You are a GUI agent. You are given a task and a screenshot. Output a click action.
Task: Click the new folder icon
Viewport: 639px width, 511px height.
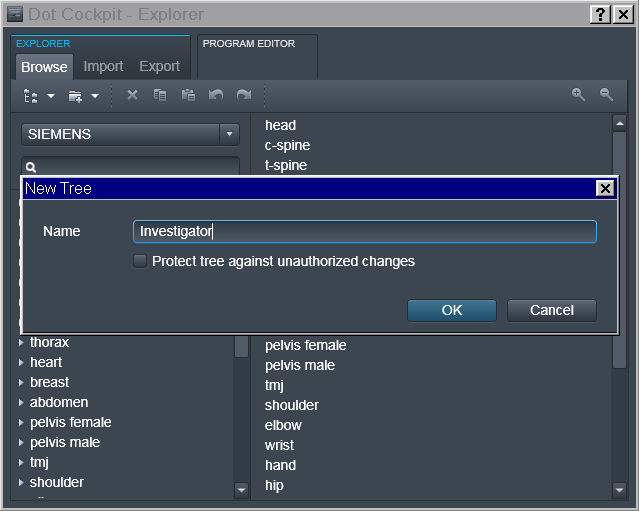[75, 96]
